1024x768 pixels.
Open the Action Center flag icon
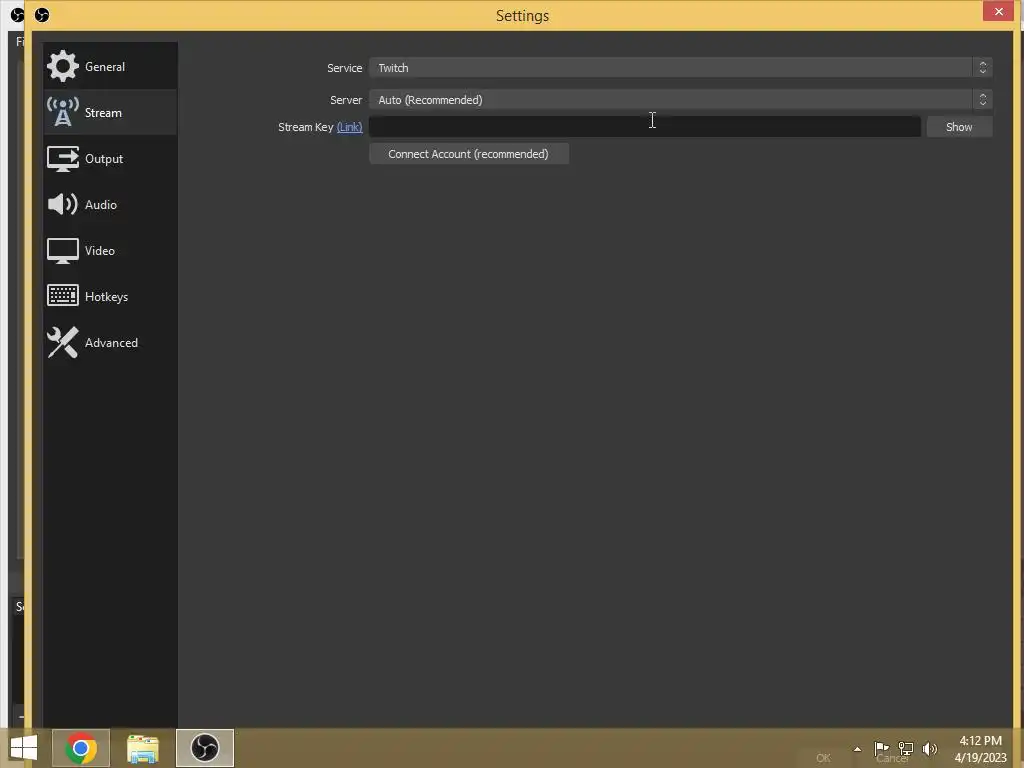pos(882,749)
